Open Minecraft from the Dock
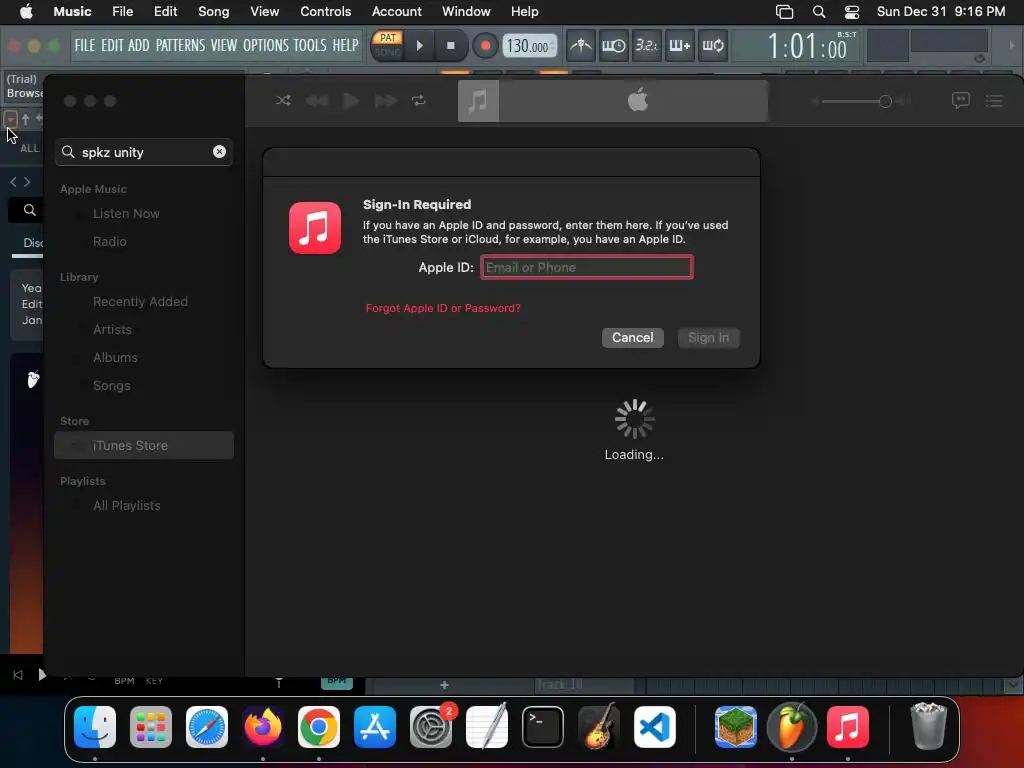This screenshot has width=1024, height=768. point(735,727)
